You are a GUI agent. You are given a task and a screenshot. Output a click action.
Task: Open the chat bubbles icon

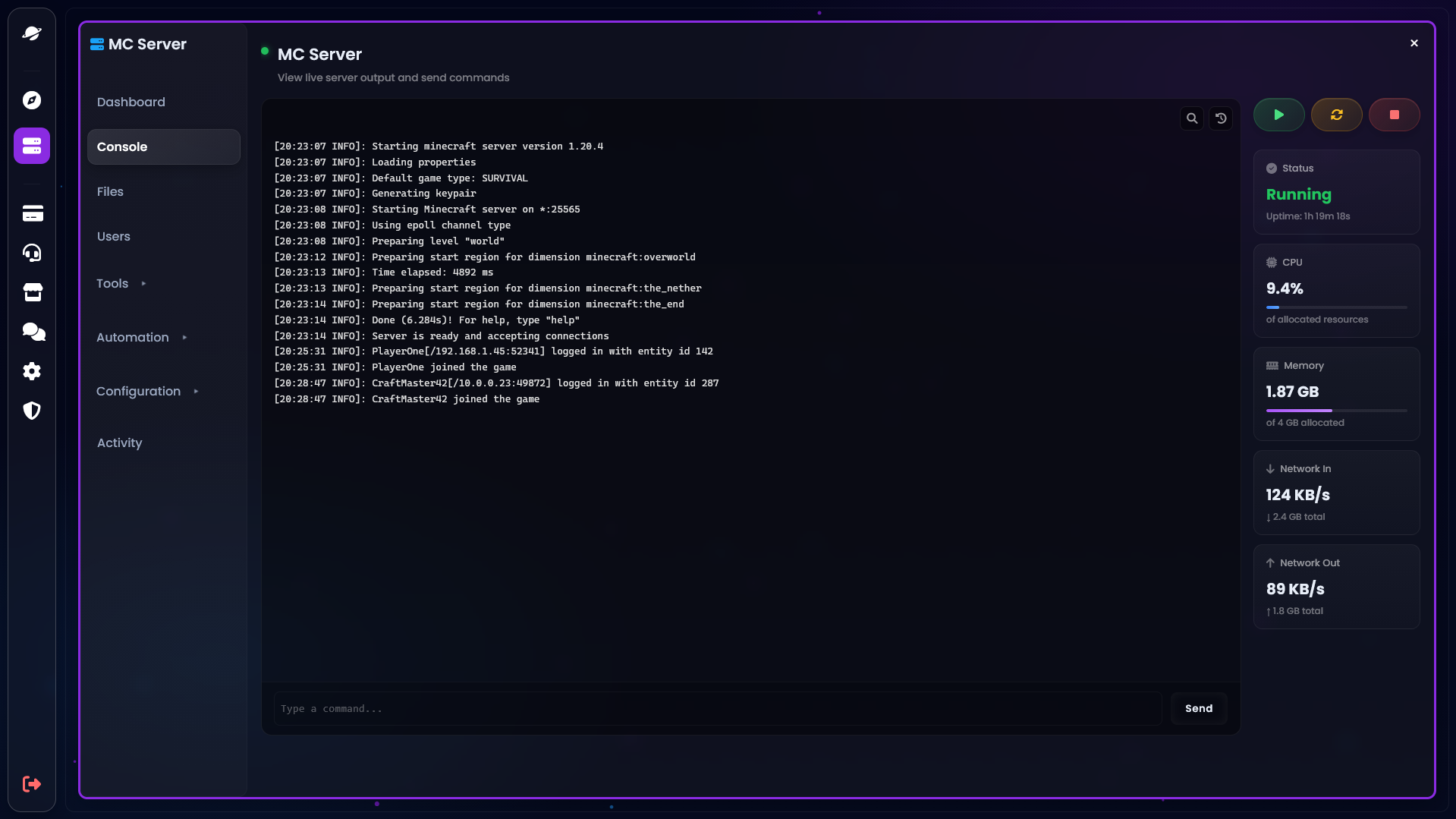(x=33, y=332)
